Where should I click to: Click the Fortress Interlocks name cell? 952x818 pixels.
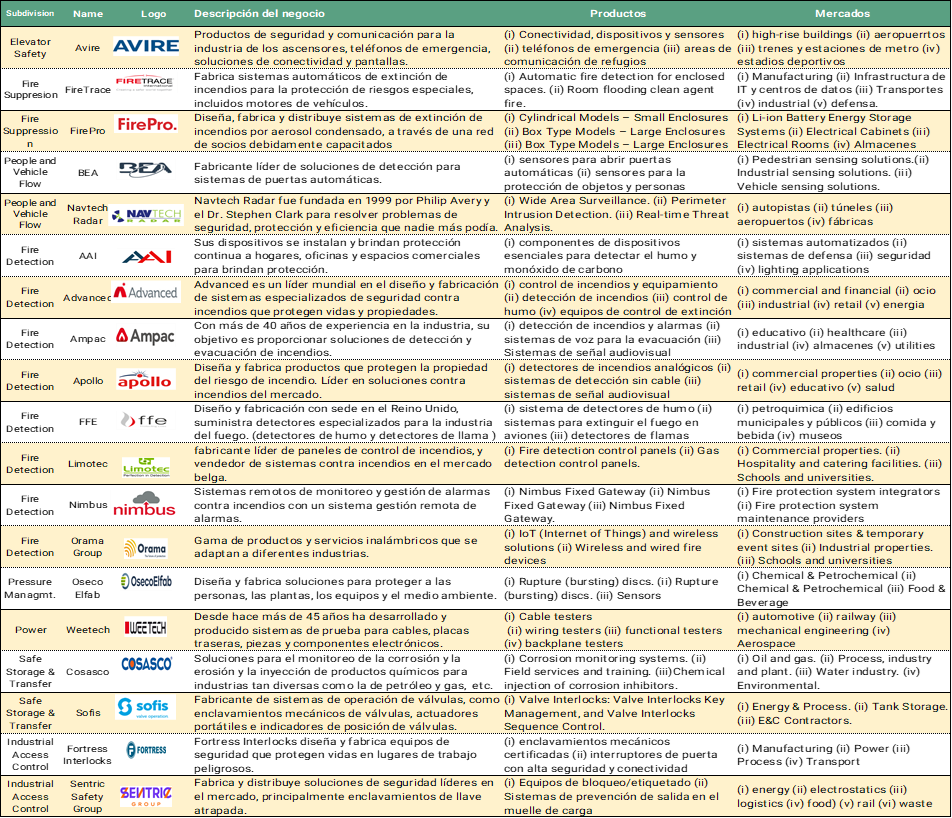coord(87,755)
